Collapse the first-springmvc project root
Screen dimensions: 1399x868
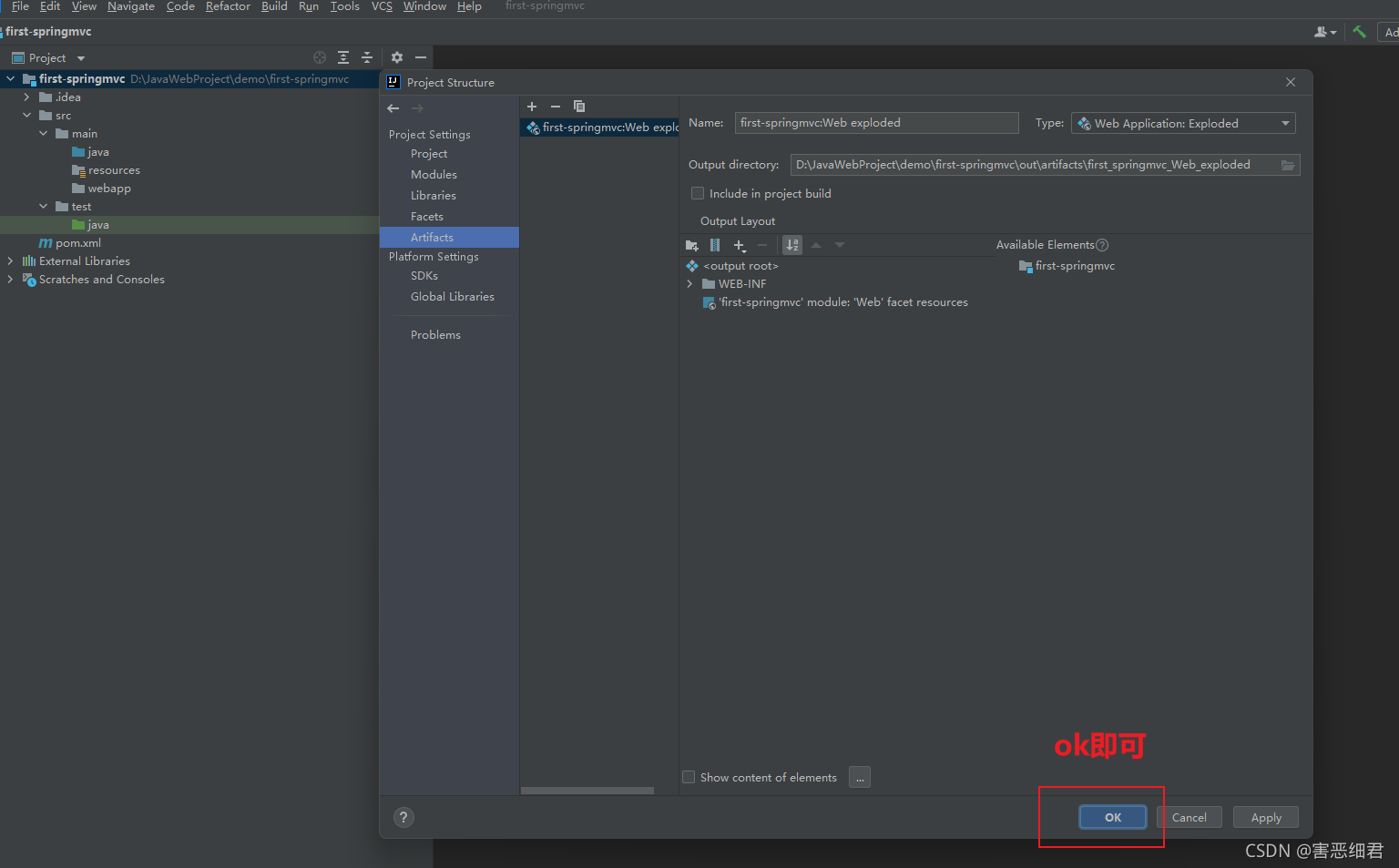tap(10, 79)
